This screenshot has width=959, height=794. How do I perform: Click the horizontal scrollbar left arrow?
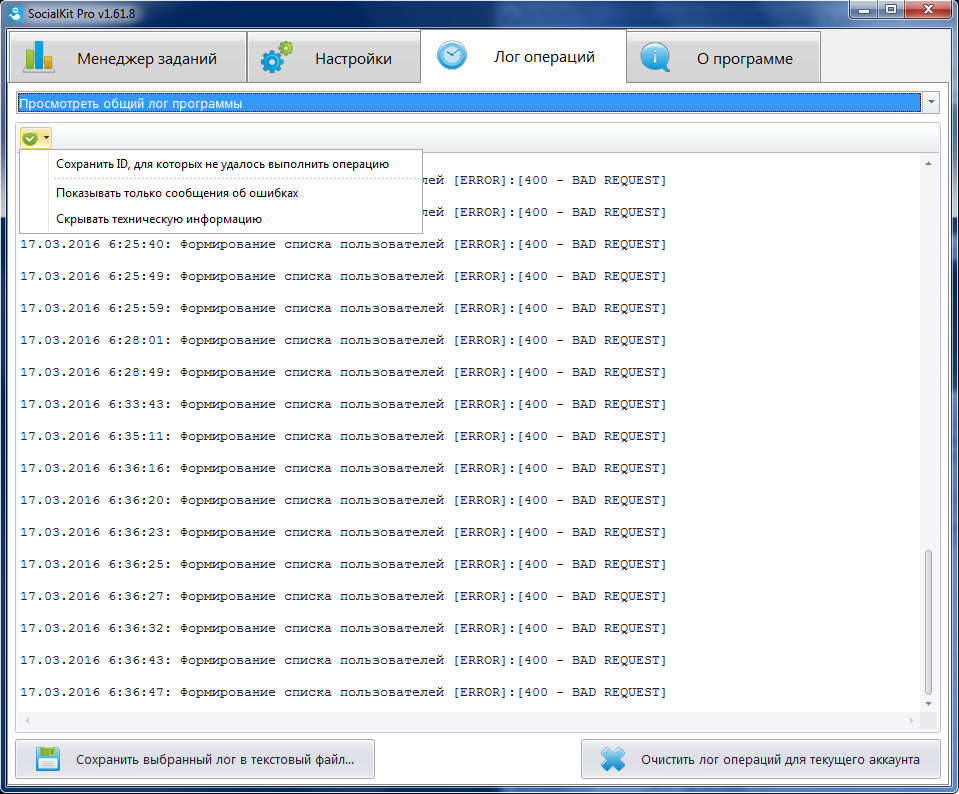(x=27, y=721)
